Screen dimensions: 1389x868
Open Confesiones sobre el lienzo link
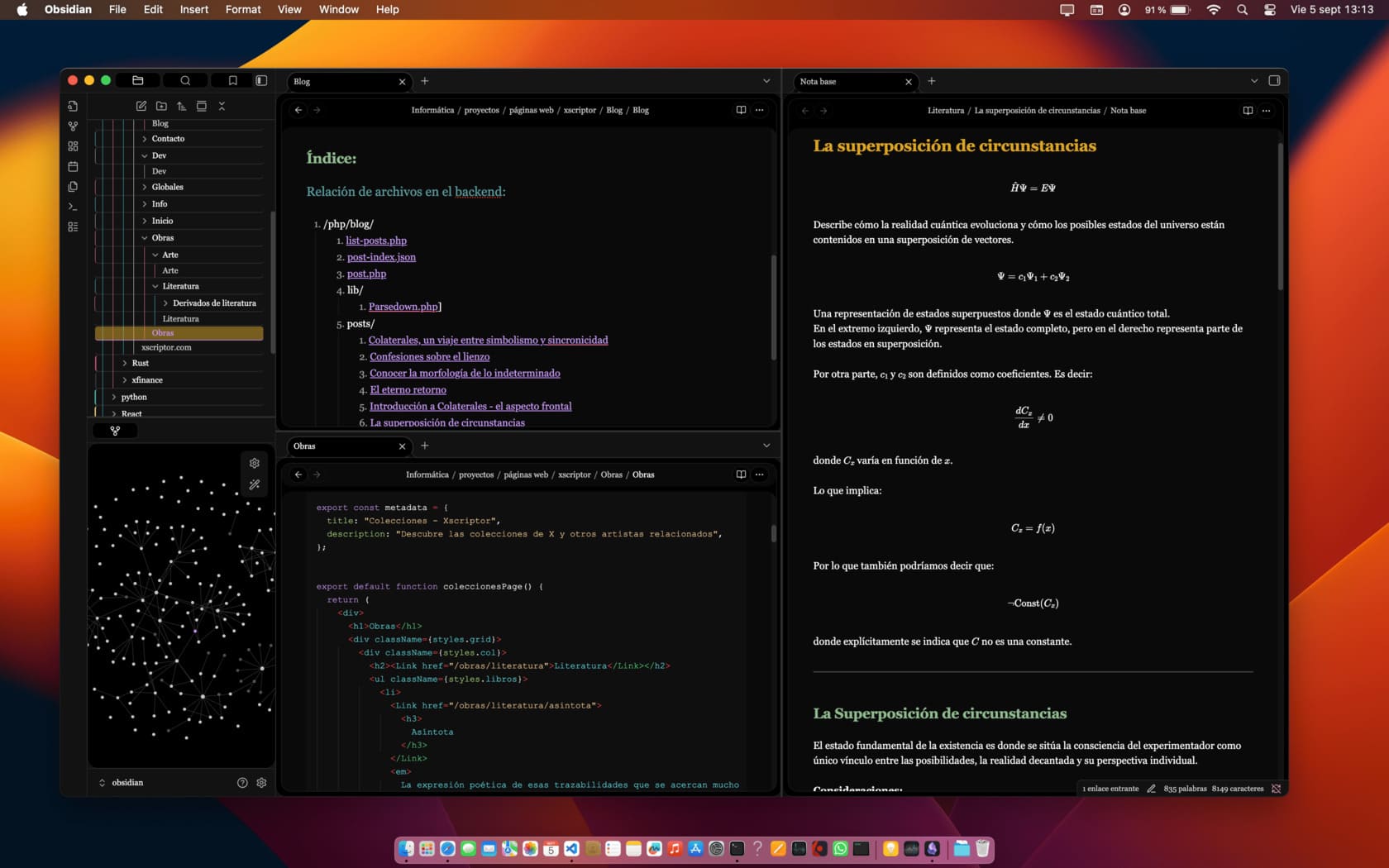click(x=430, y=356)
